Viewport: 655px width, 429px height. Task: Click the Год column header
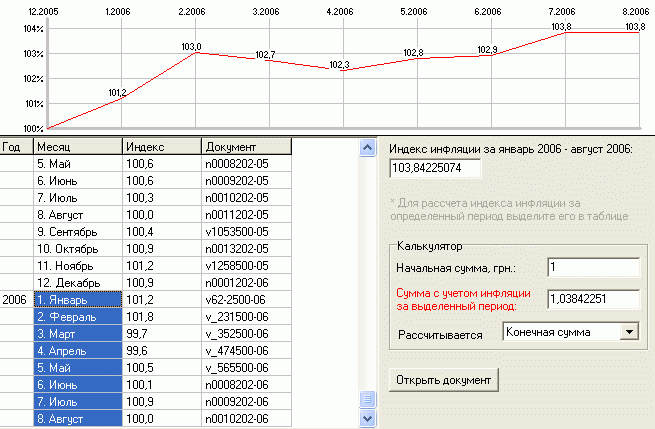tap(15, 146)
